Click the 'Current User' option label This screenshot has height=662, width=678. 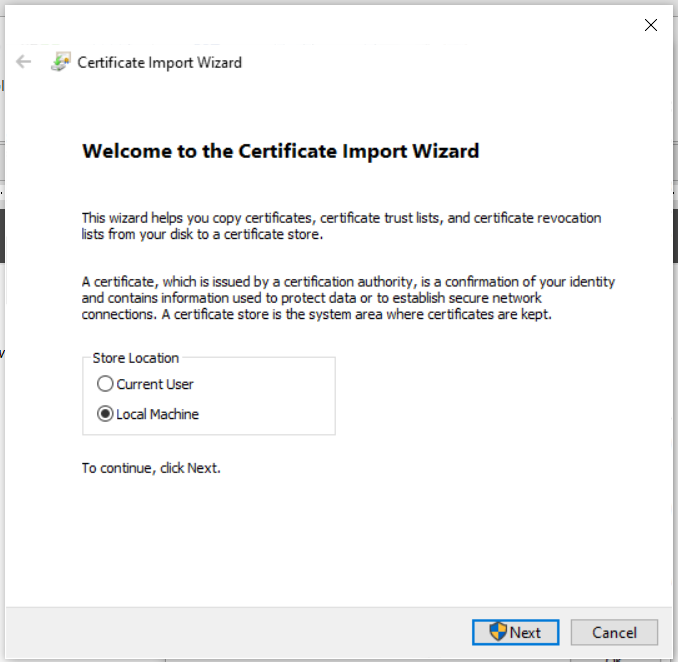[155, 384]
